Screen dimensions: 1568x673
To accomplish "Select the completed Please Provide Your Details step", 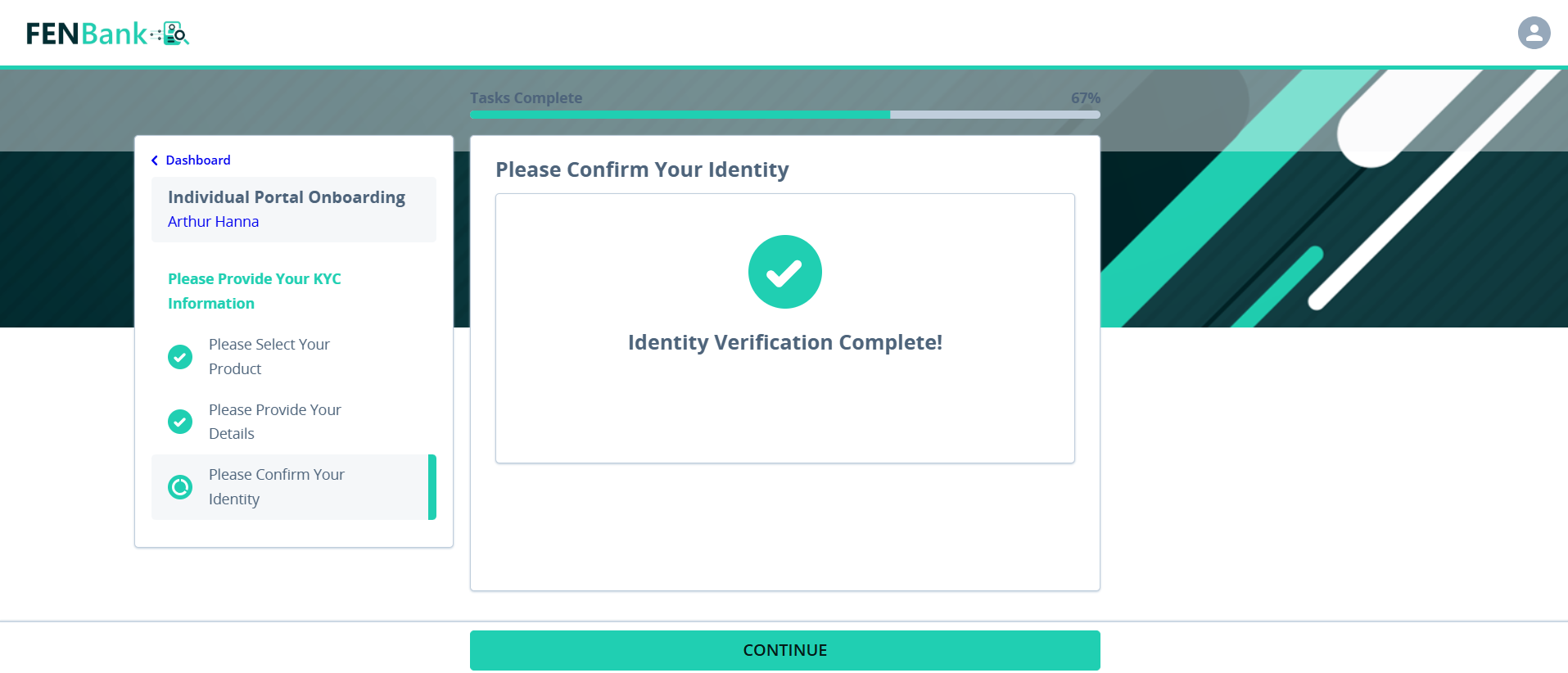I will tap(275, 421).
